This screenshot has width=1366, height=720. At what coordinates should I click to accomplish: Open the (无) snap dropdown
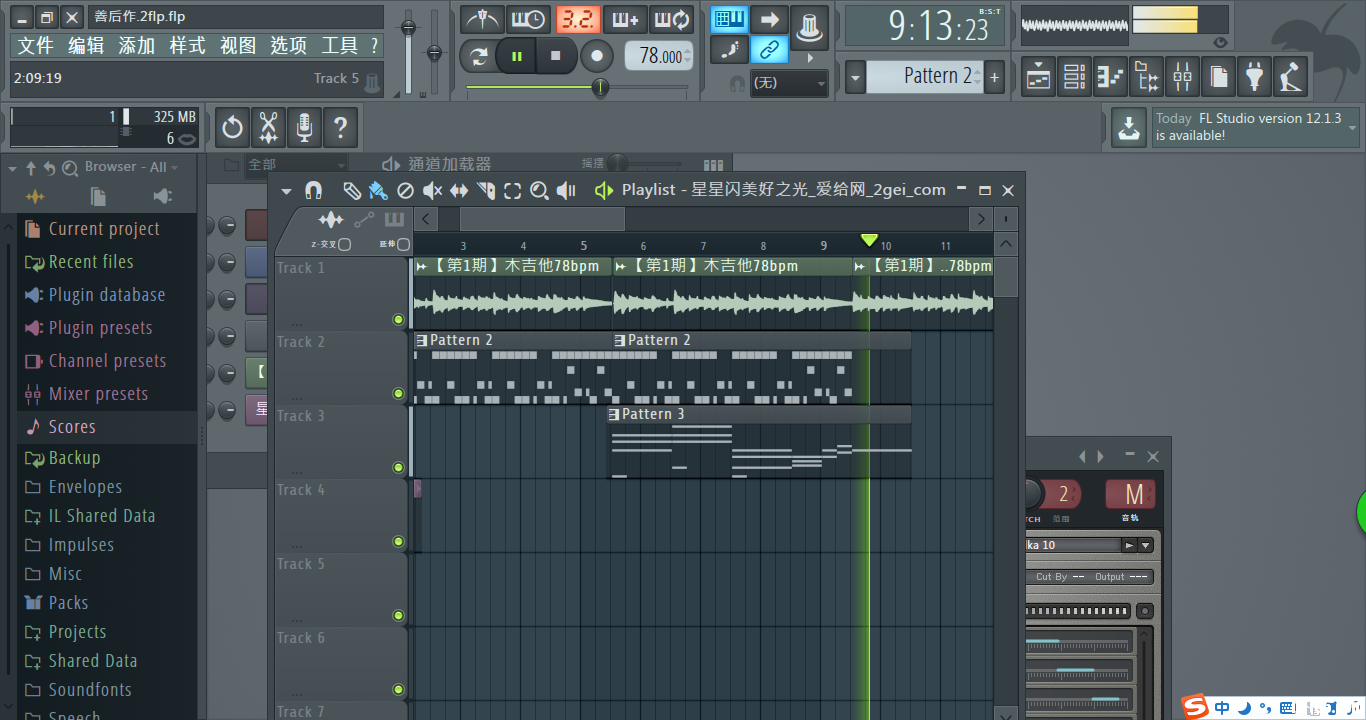pyautogui.click(x=789, y=83)
